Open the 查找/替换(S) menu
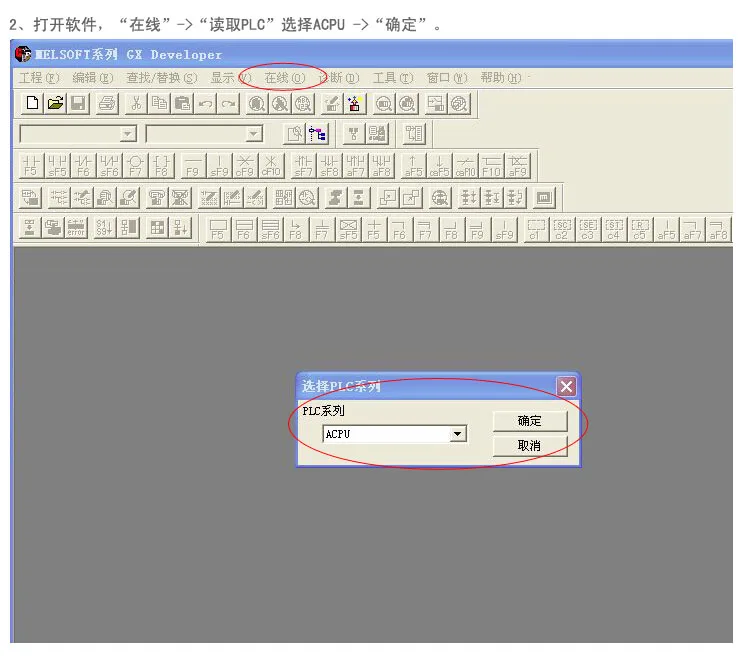 [162, 77]
